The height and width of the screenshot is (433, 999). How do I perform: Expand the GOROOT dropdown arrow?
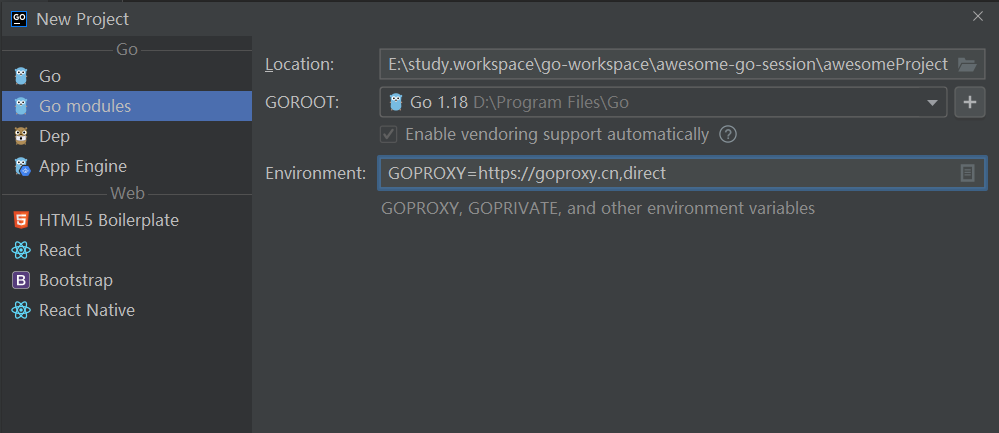pyautogui.click(x=932, y=102)
